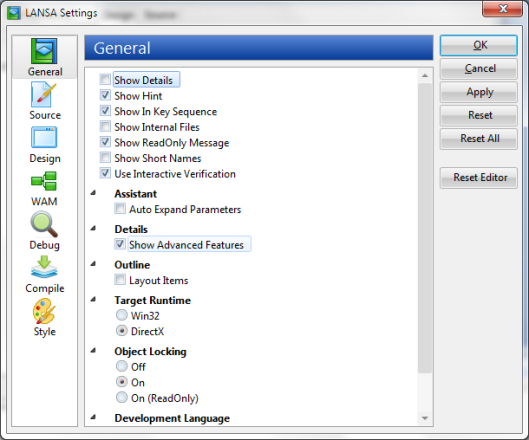Collapse the Assistant section arrow
The height and width of the screenshot is (440, 529).
(x=93, y=193)
